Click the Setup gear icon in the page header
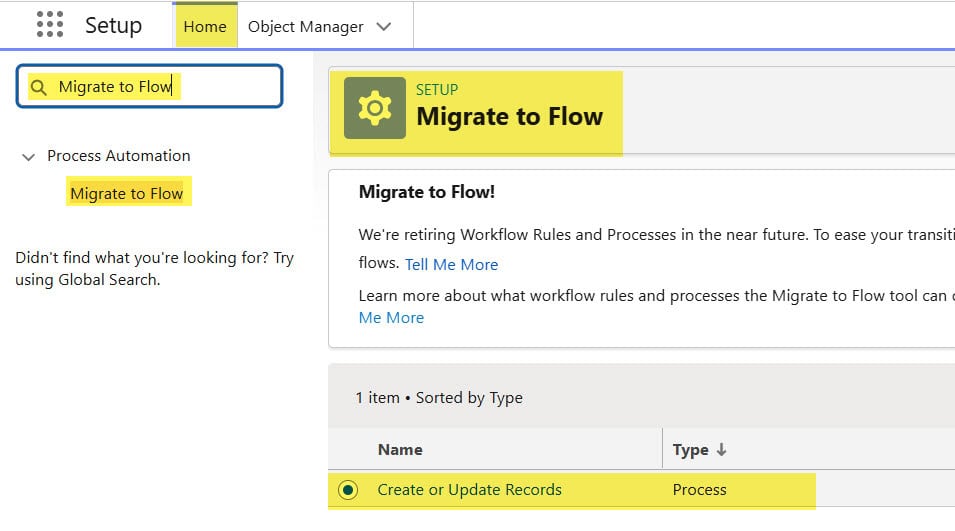 click(x=375, y=108)
